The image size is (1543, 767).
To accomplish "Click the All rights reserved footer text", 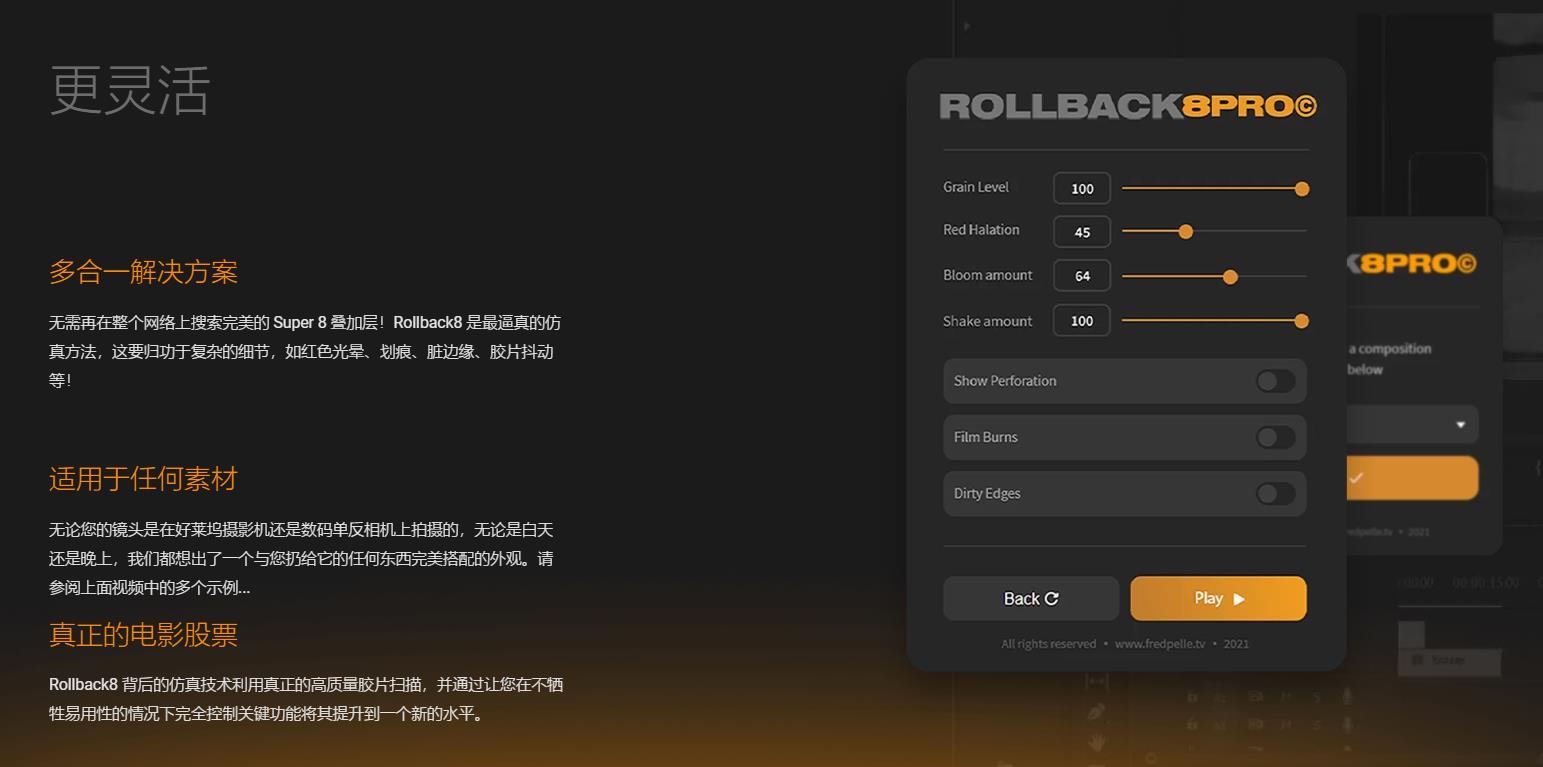I will (1049, 644).
